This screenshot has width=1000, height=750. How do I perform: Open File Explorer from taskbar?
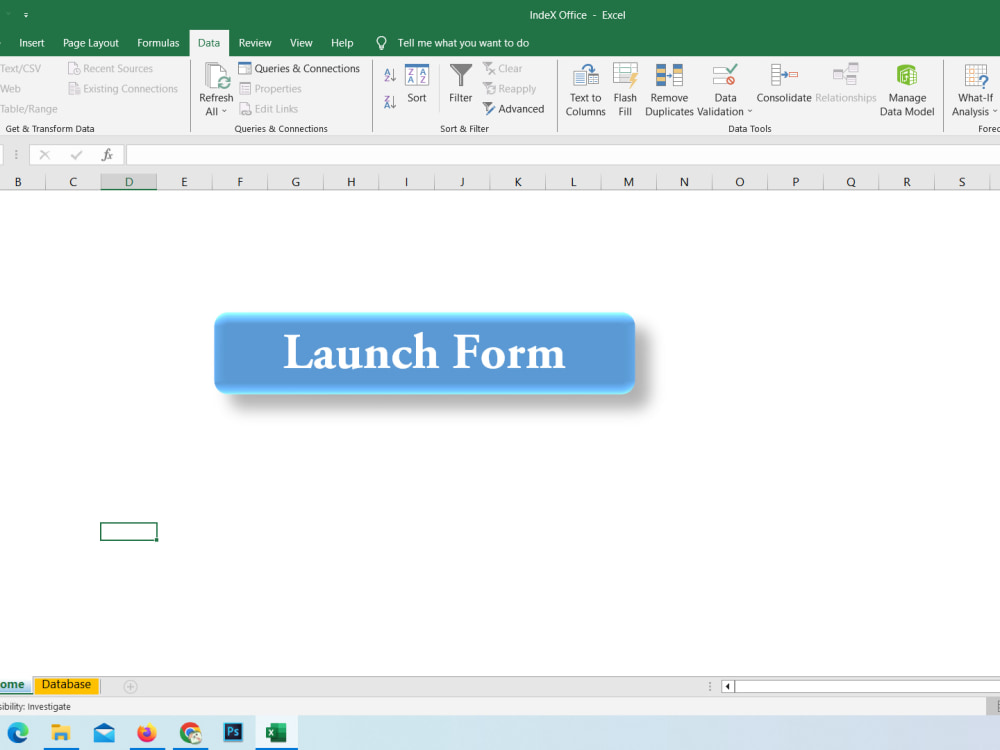click(61, 732)
